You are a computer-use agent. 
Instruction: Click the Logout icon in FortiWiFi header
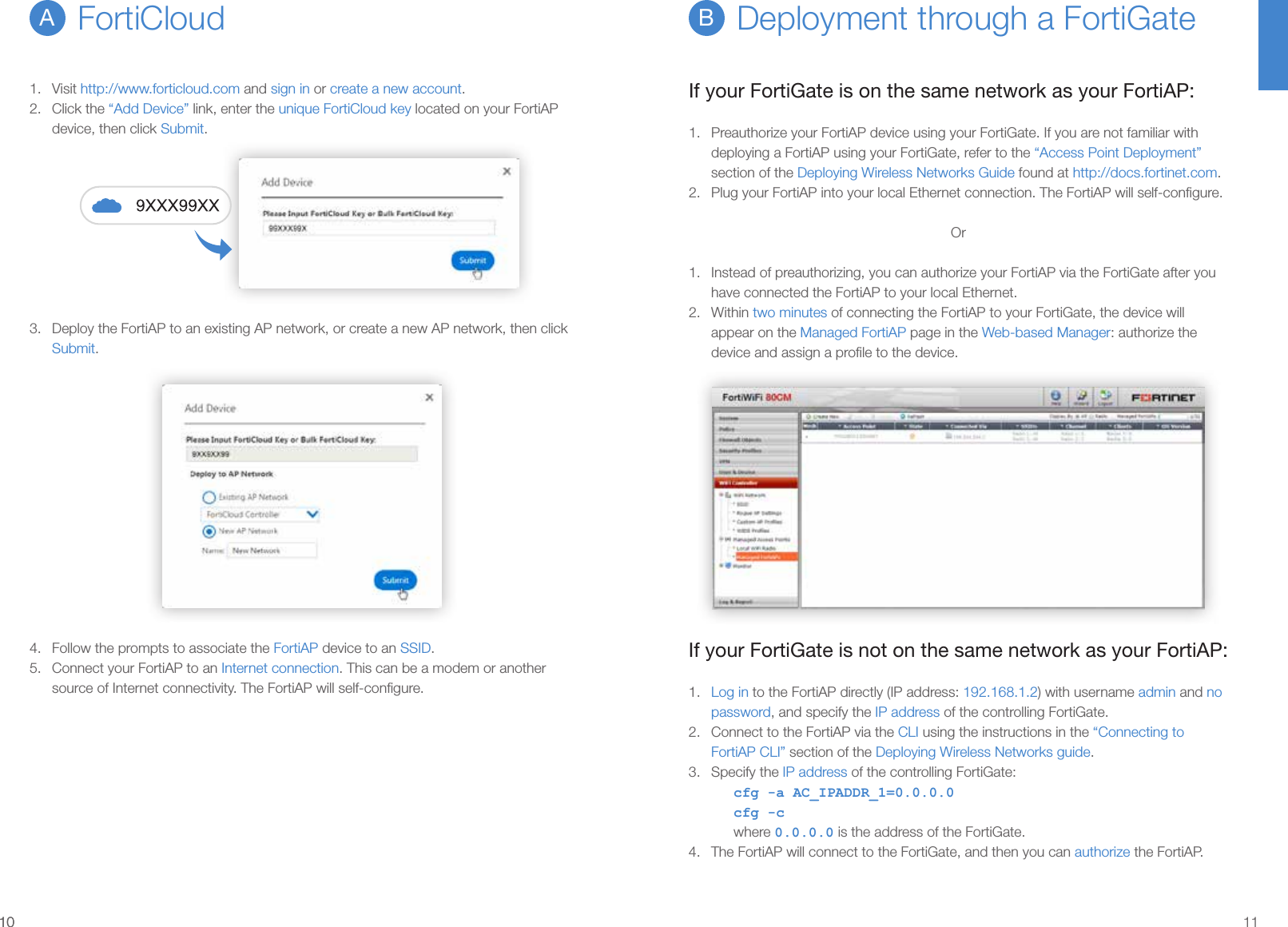click(1106, 396)
